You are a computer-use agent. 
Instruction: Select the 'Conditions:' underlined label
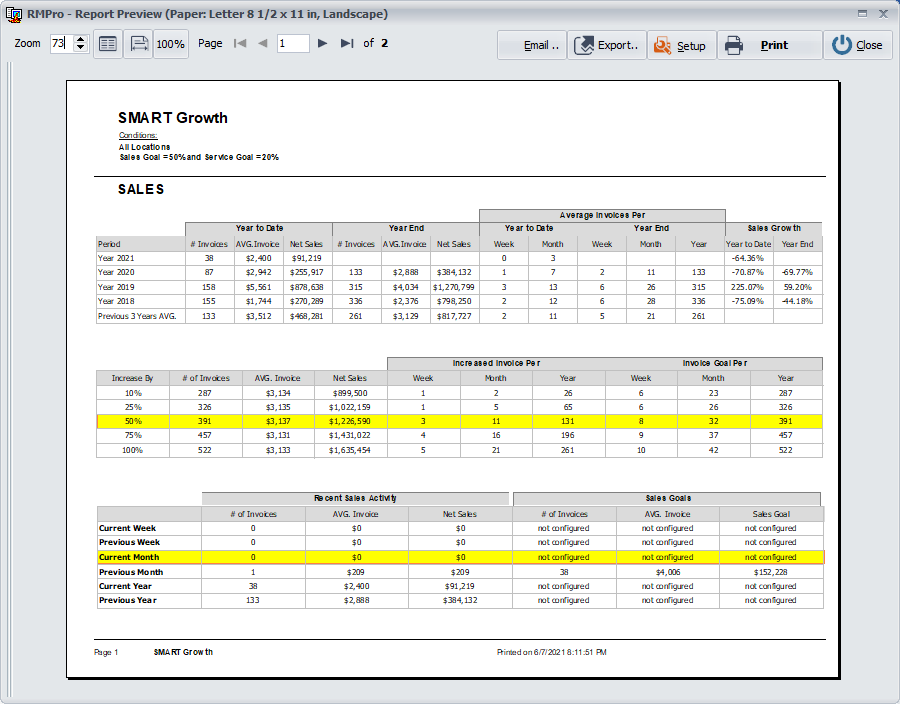point(138,135)
